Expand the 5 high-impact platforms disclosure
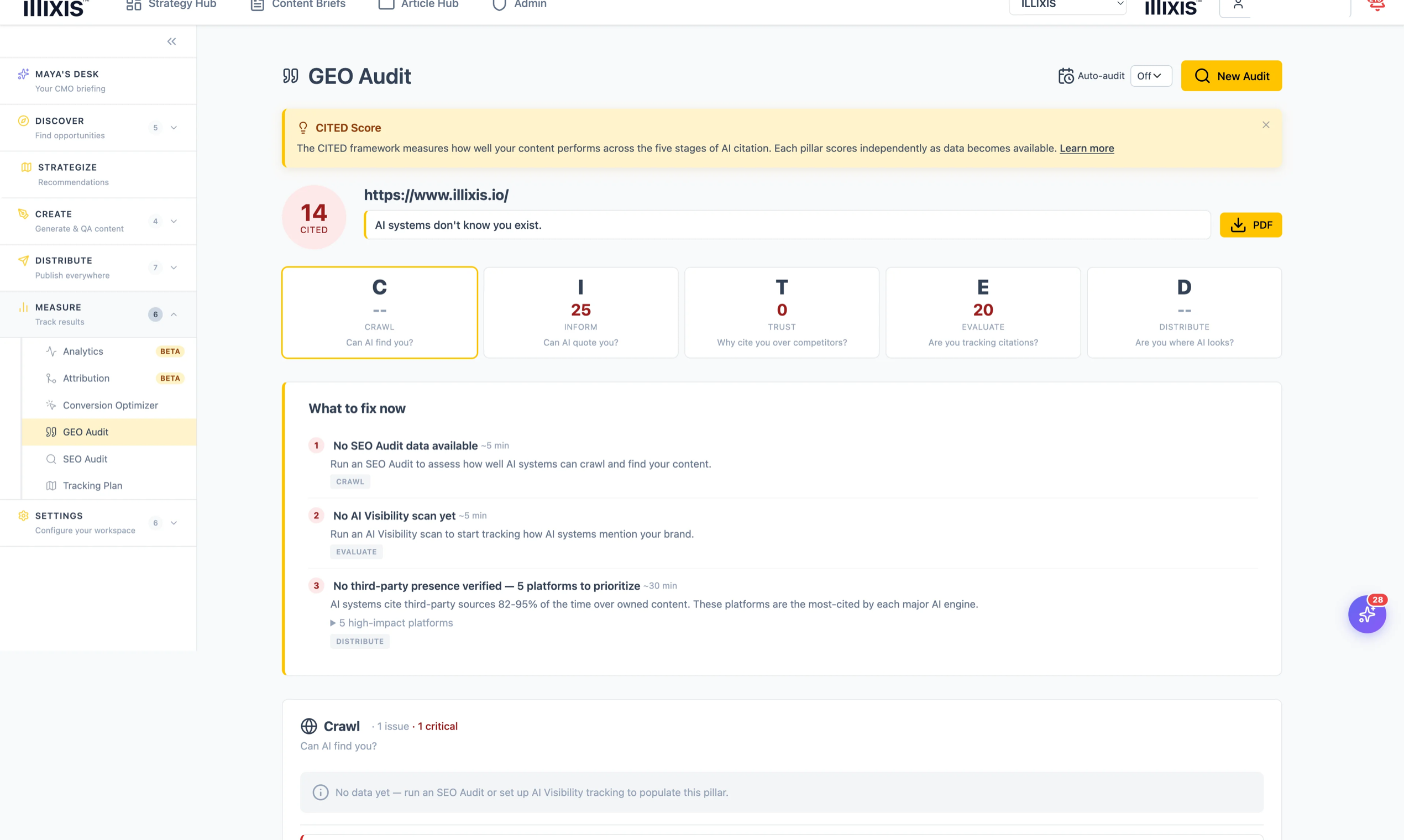Viewport: 1404px width, 840px height. click(392, 623)
